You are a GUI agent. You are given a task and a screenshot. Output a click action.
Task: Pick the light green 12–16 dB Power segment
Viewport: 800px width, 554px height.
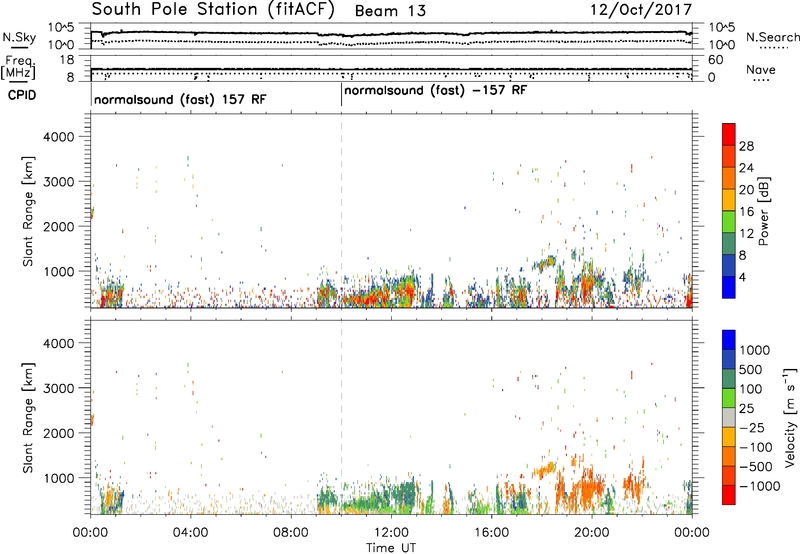(729, 222)
